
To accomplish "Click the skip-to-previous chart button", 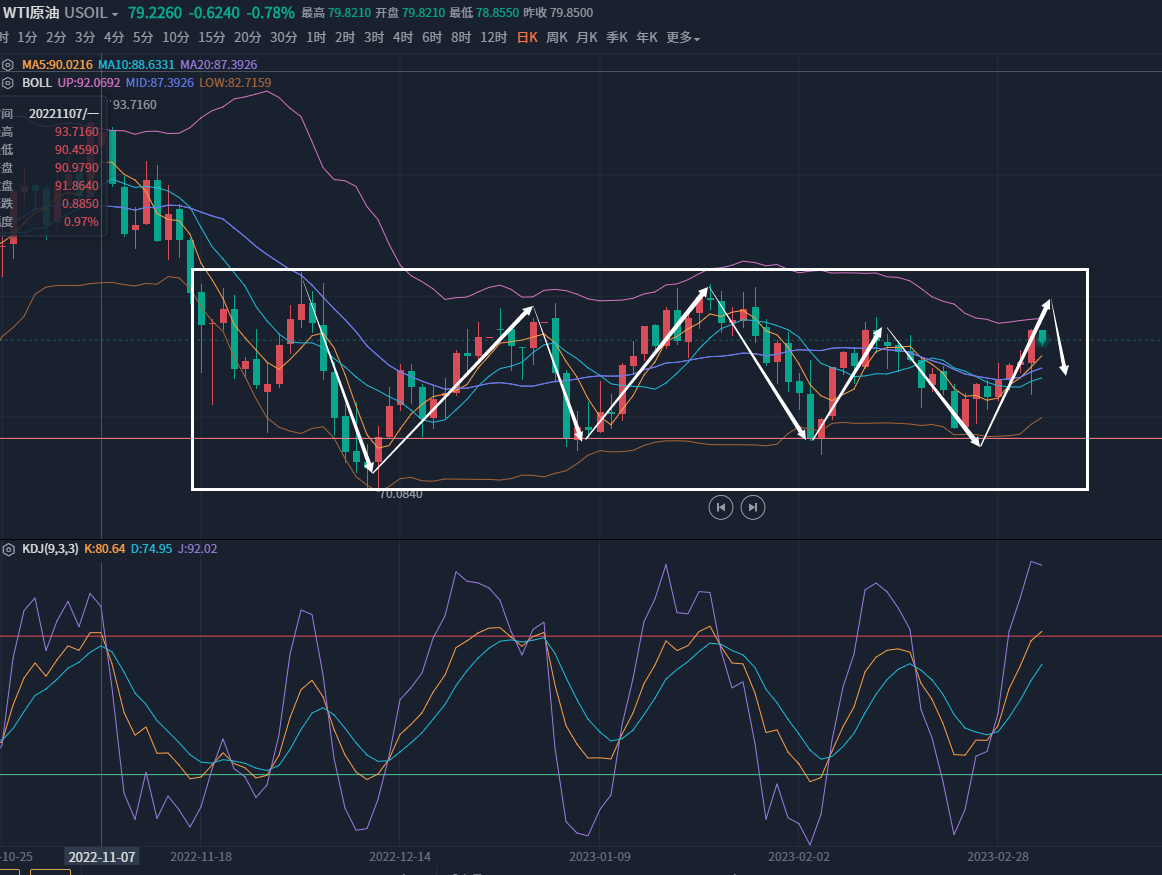I will 720,507.
